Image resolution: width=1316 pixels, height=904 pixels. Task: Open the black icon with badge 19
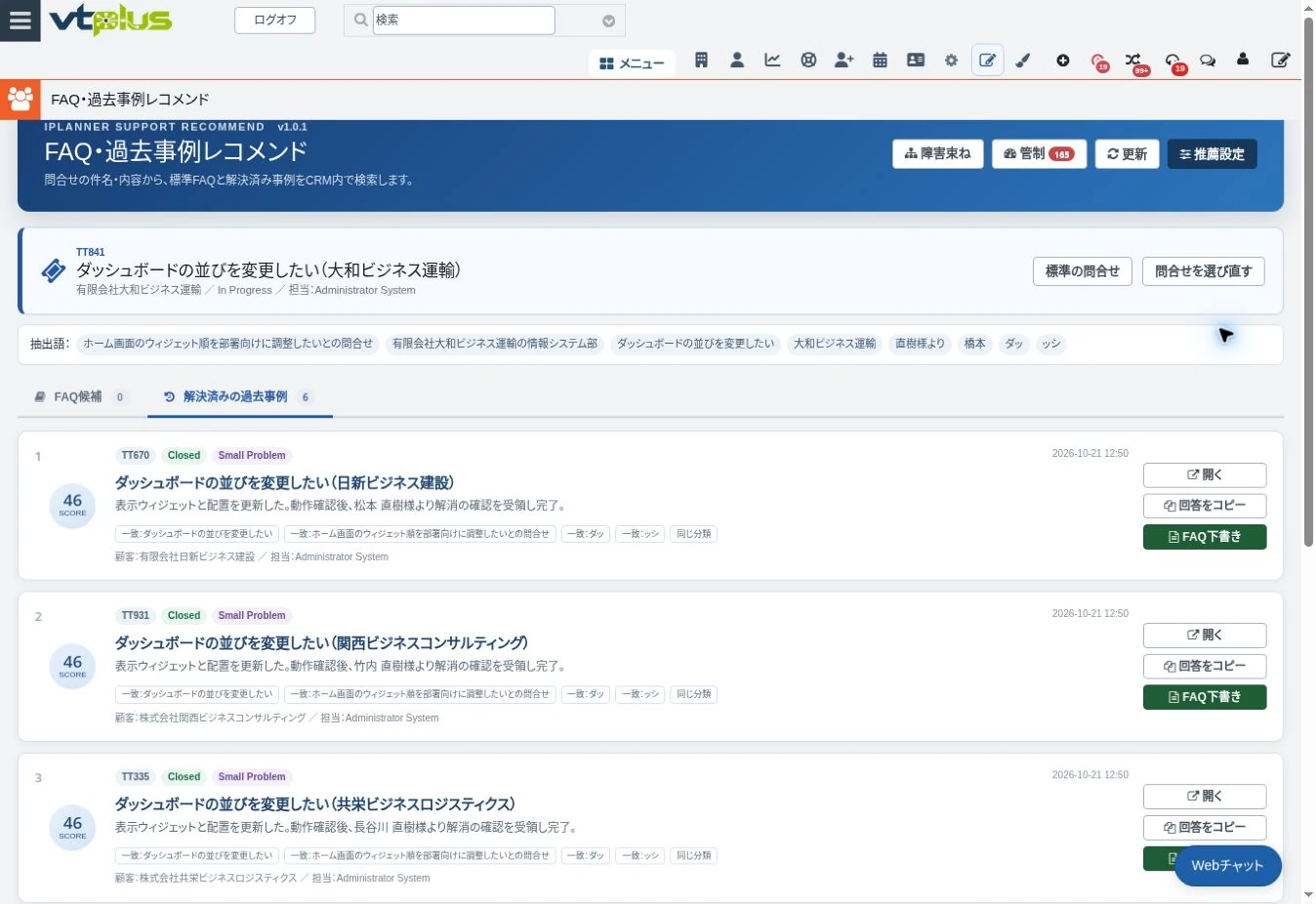(1174, 62)
